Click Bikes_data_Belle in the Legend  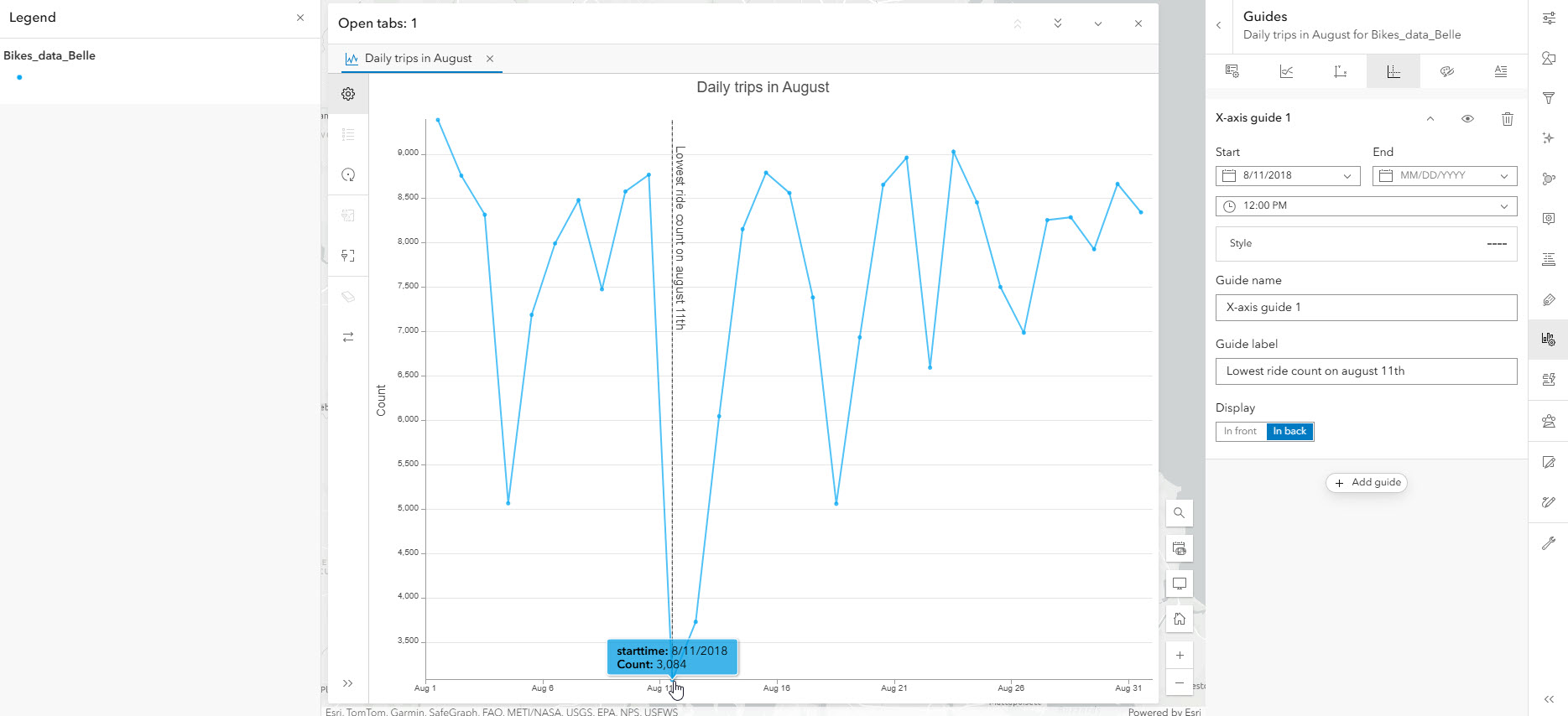(x=49, y=55)
